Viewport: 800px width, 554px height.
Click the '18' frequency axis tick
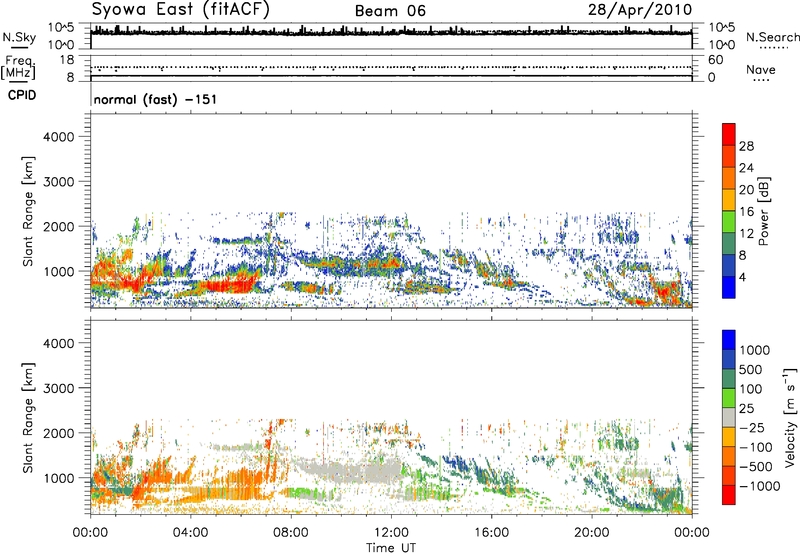[x=67, y=60]
